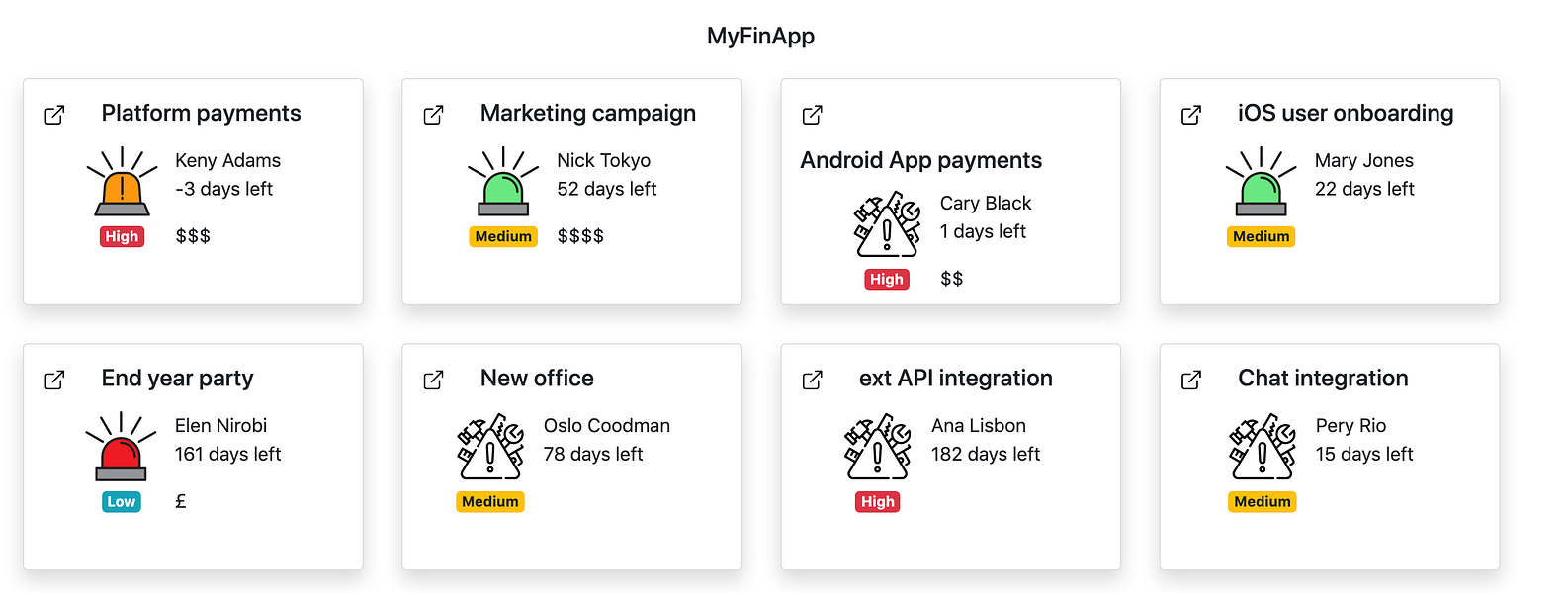The width and height of the screenshot is (1568, 593).
Task: Click the maintenance warning icon for ext API integration
Action: (878, 448)
